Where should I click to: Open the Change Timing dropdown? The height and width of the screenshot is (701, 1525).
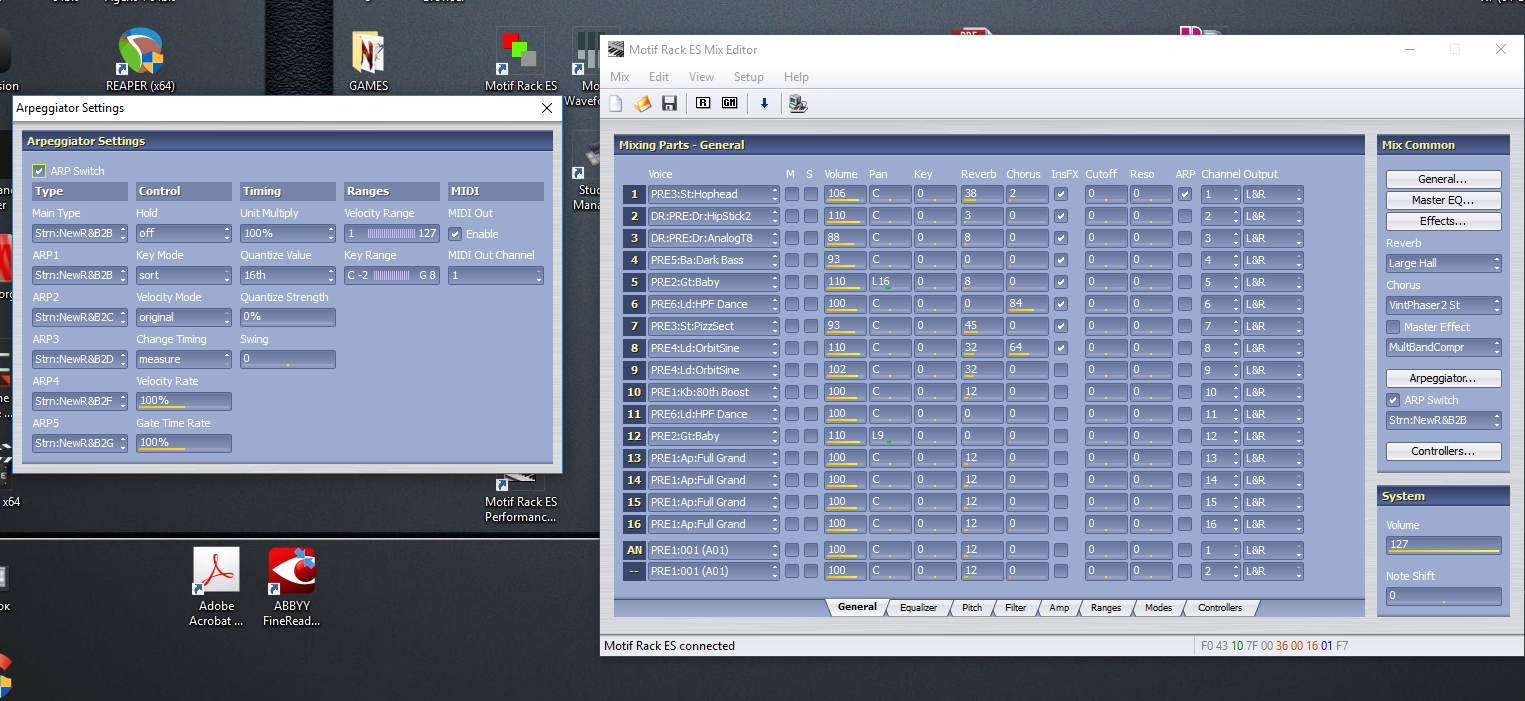click(184, 359)
